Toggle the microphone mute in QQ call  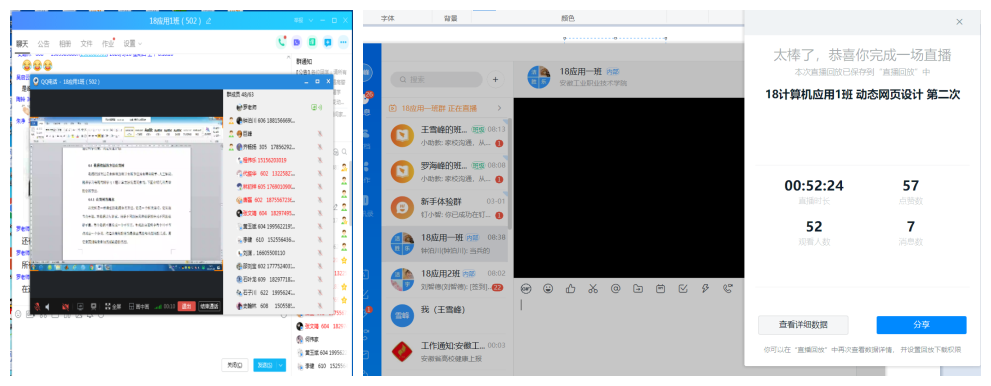[37, 306]
